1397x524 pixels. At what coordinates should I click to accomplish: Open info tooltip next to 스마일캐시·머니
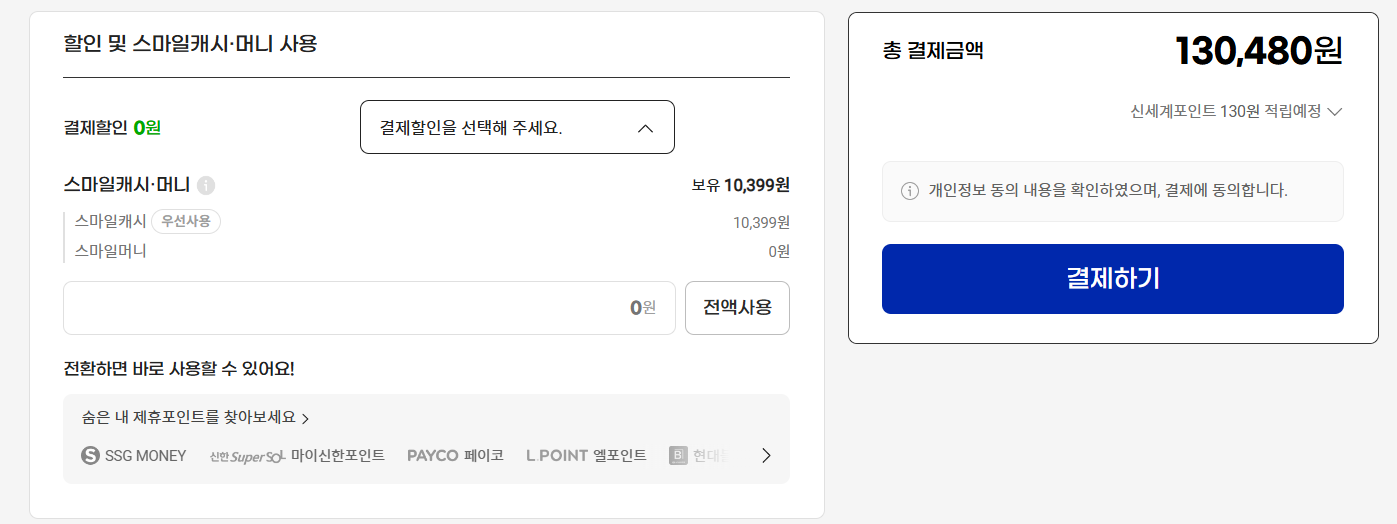point(206,185)
